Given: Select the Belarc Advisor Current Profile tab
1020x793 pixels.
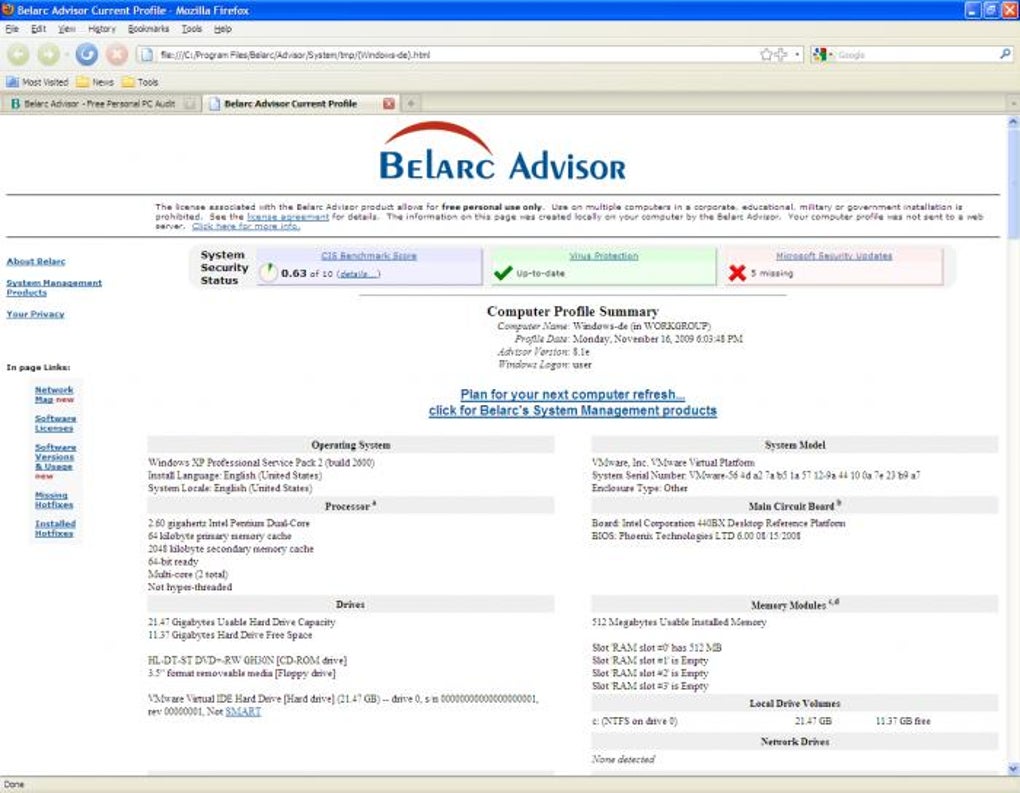Looking at the screenshot, I should (x=290, y=103).
